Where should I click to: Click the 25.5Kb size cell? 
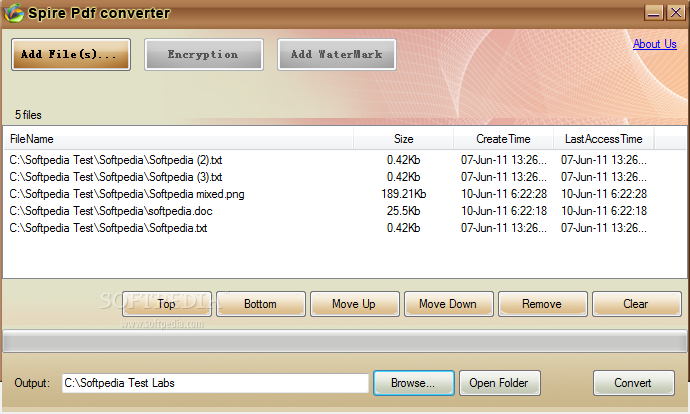click(404, 211)
